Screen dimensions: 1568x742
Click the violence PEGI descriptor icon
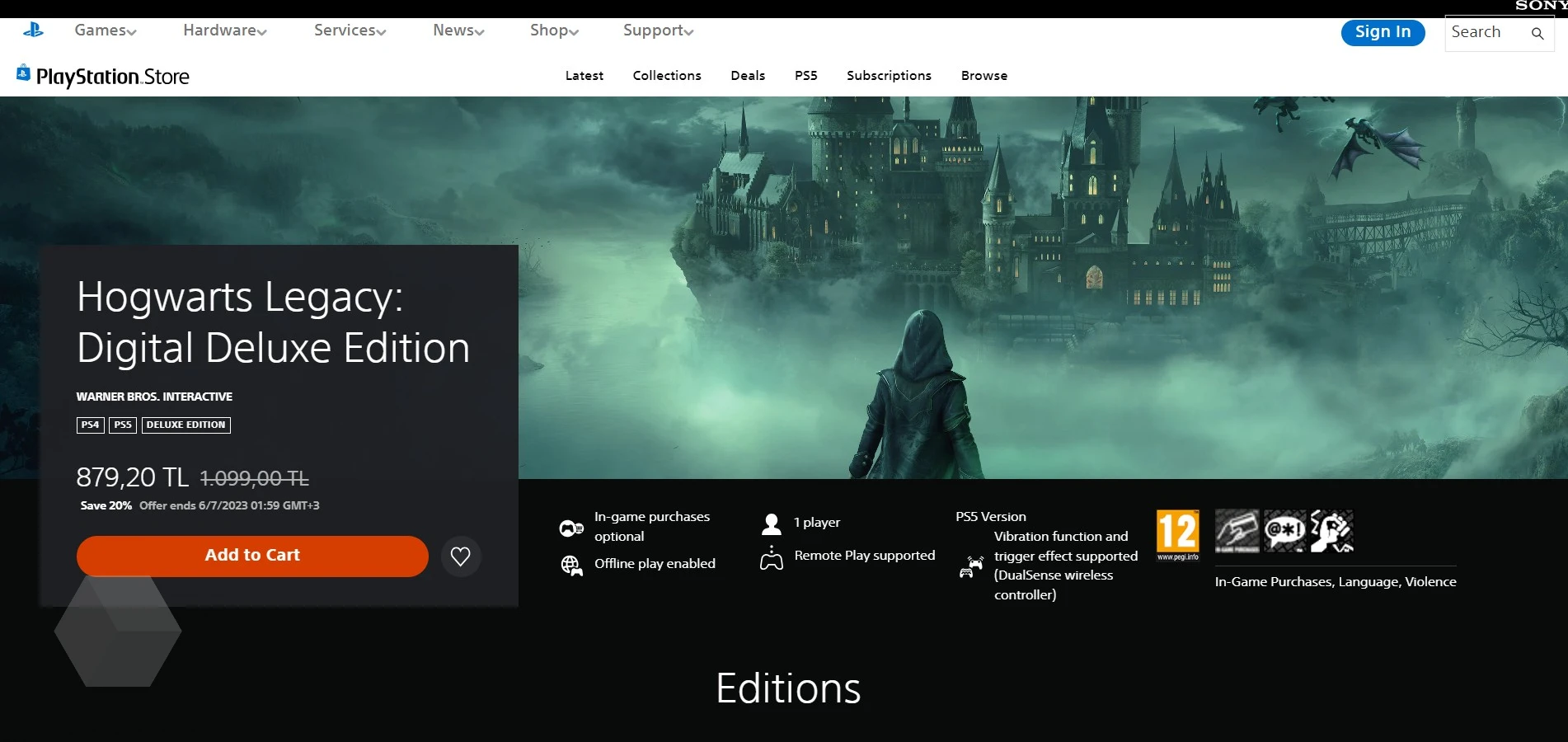point(1332,531)
